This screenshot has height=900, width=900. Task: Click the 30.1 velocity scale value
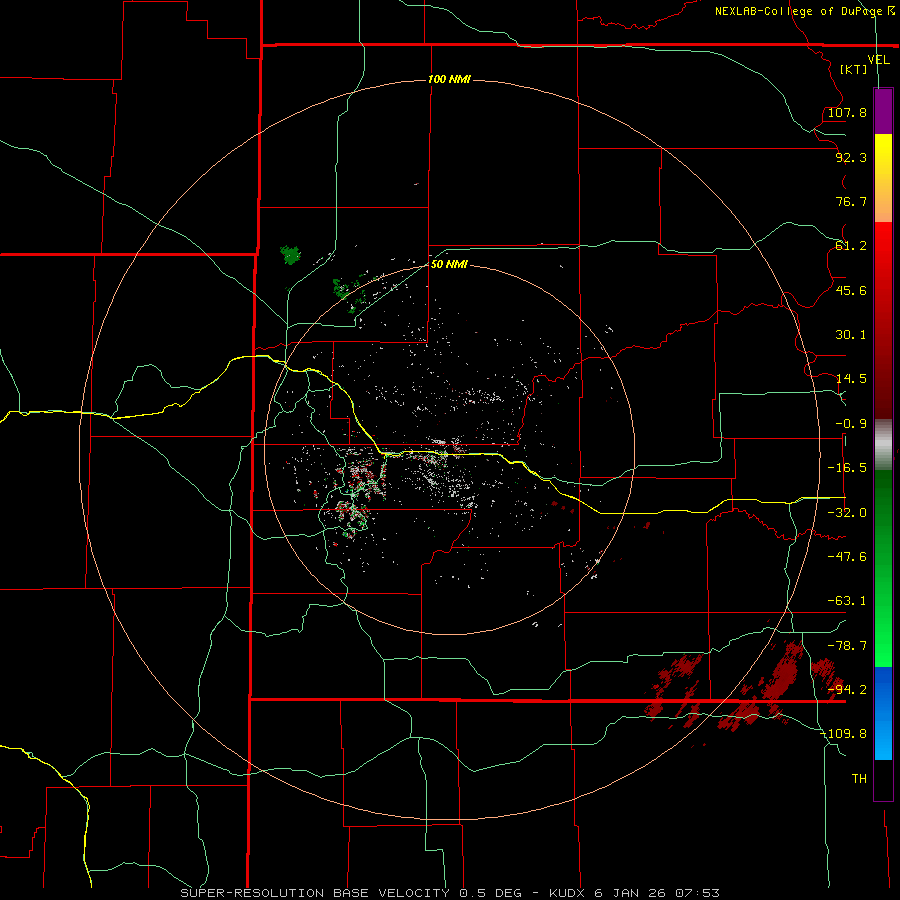(x=851, y=335)
